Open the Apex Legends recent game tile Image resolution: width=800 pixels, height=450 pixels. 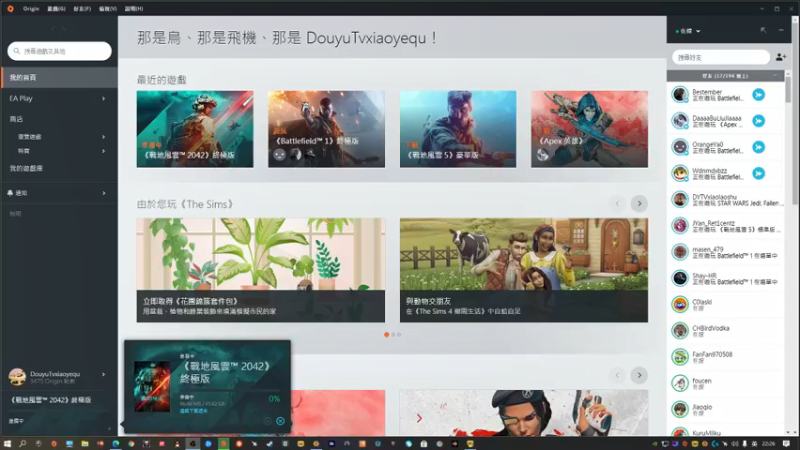pyautogui.click(x=590, y=129)
